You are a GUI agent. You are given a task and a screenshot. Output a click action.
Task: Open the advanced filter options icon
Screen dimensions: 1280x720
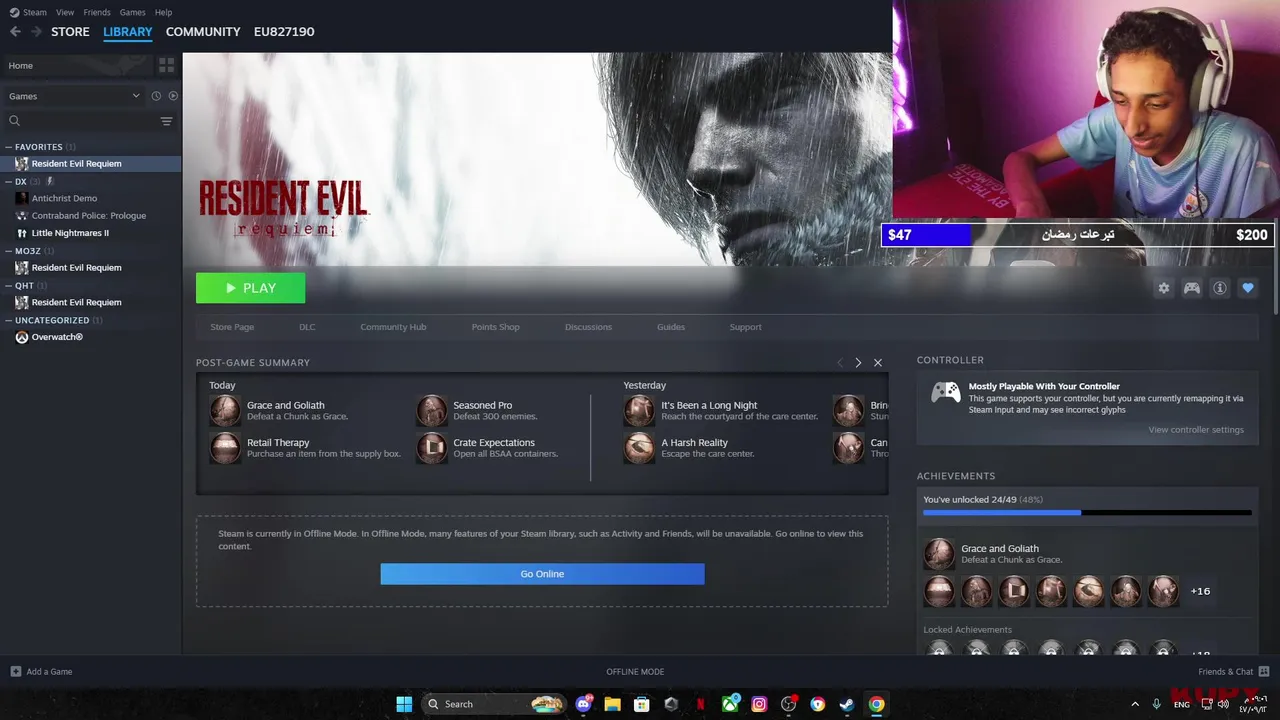[x=166, y=121]
